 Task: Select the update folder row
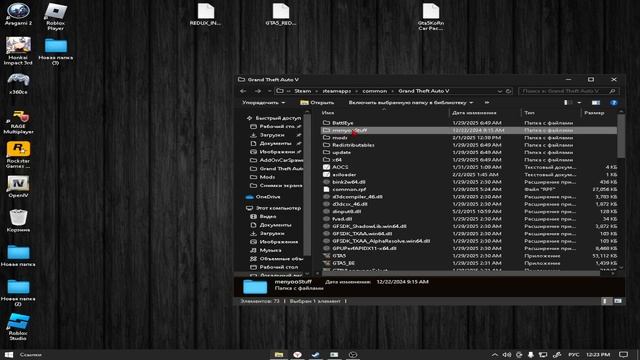coord(469,152)
